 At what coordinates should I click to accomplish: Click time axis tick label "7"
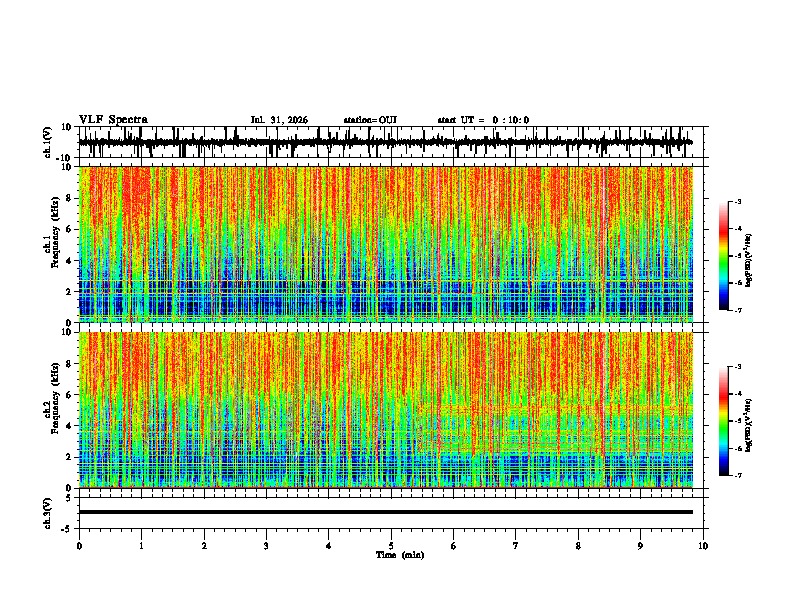[516, 546]
